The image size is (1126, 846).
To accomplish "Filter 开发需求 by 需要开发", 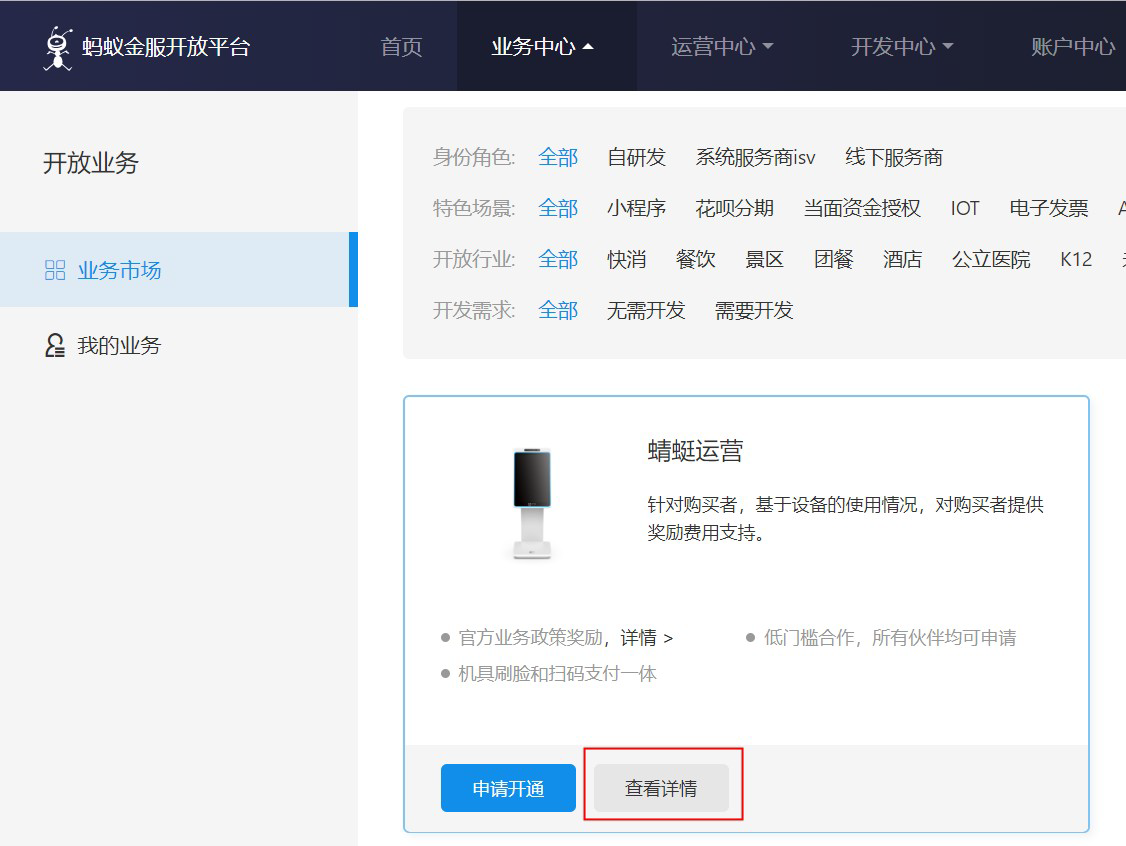I will tap(754, 310).
